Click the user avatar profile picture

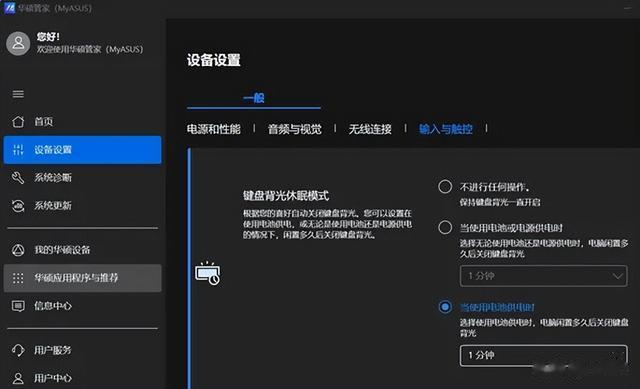click(18, 43)
